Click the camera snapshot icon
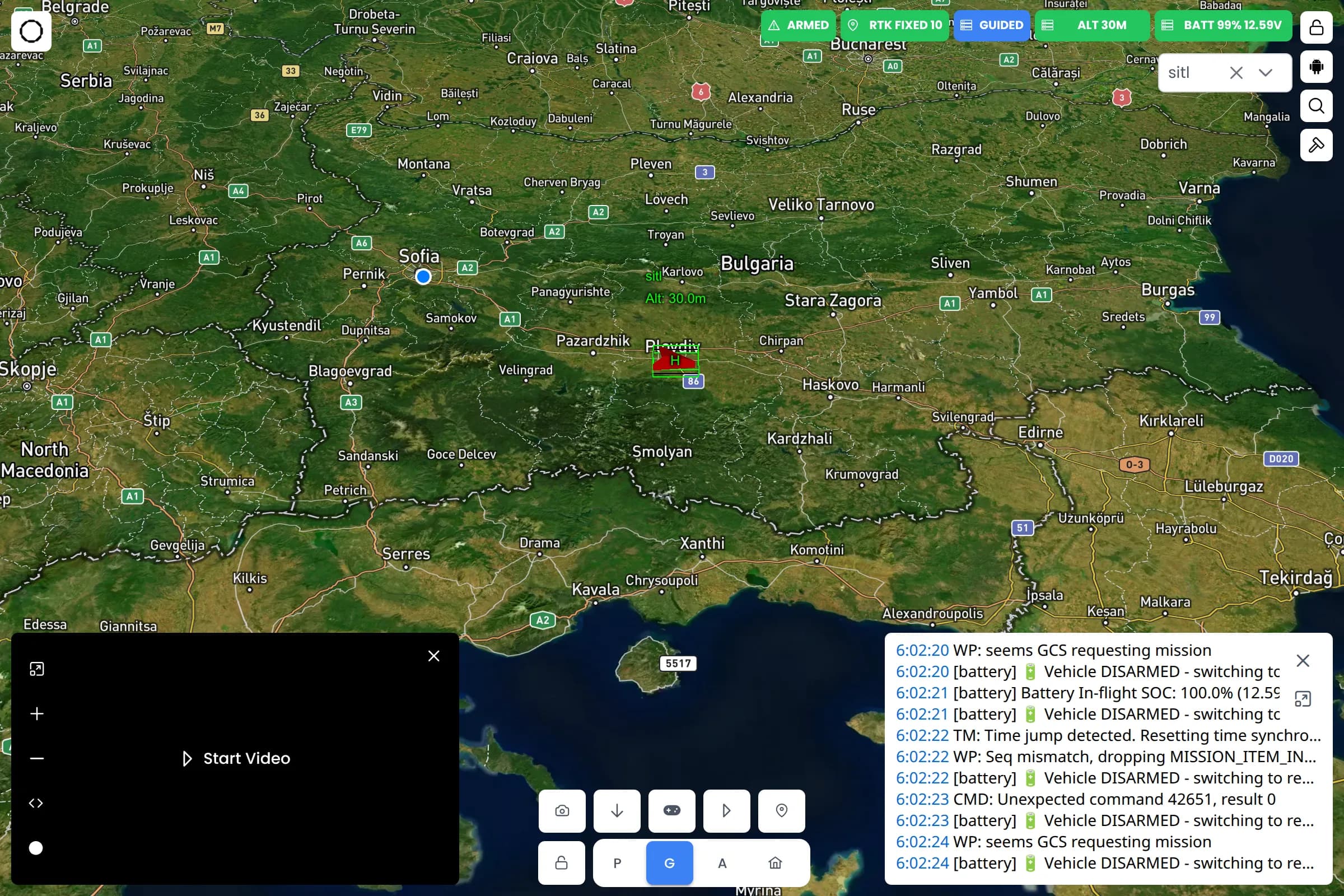This screenshot has width=1344, height=896. (x=562, y=810)
